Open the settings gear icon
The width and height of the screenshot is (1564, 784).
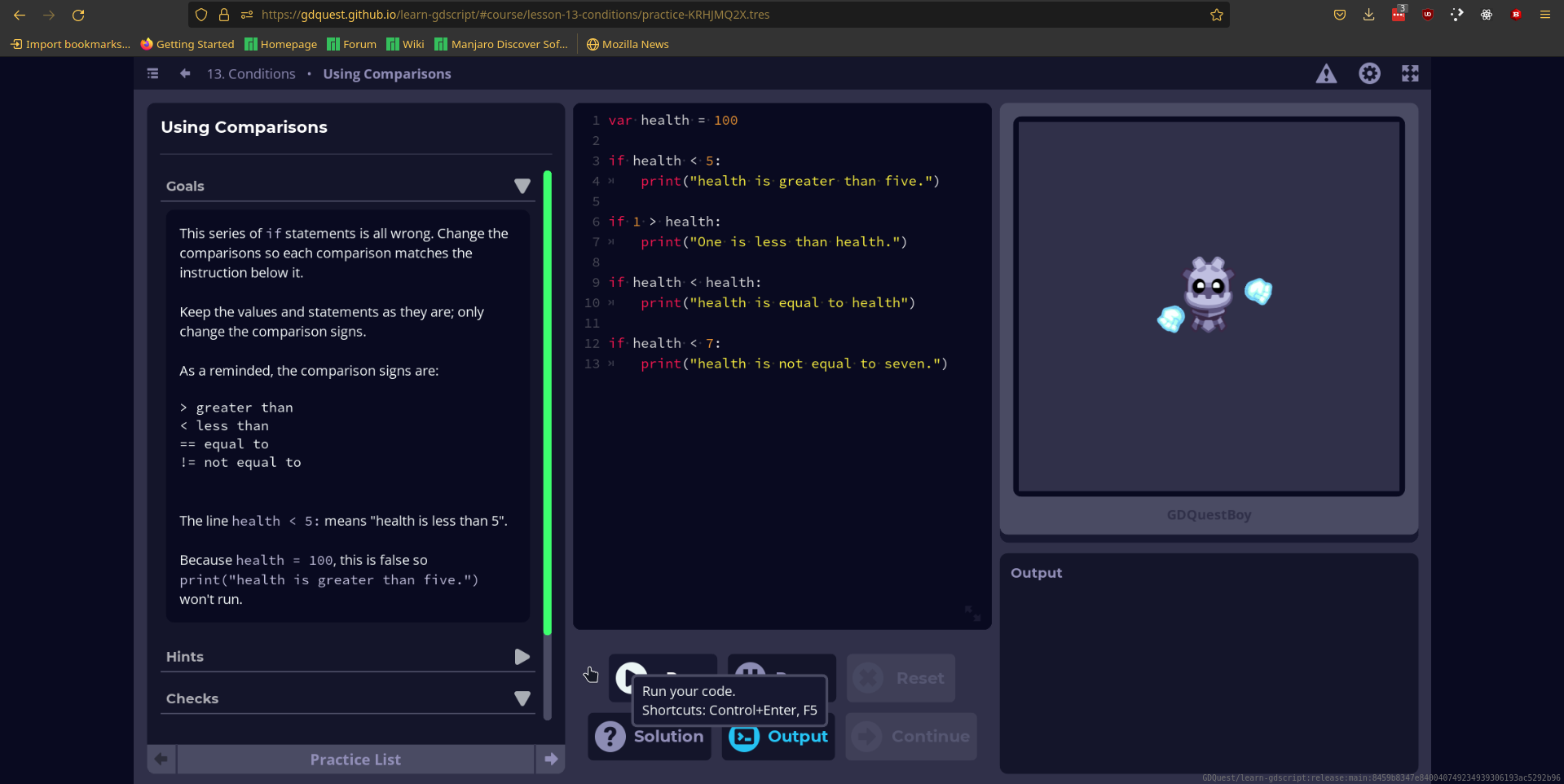tap(1370, 73)
